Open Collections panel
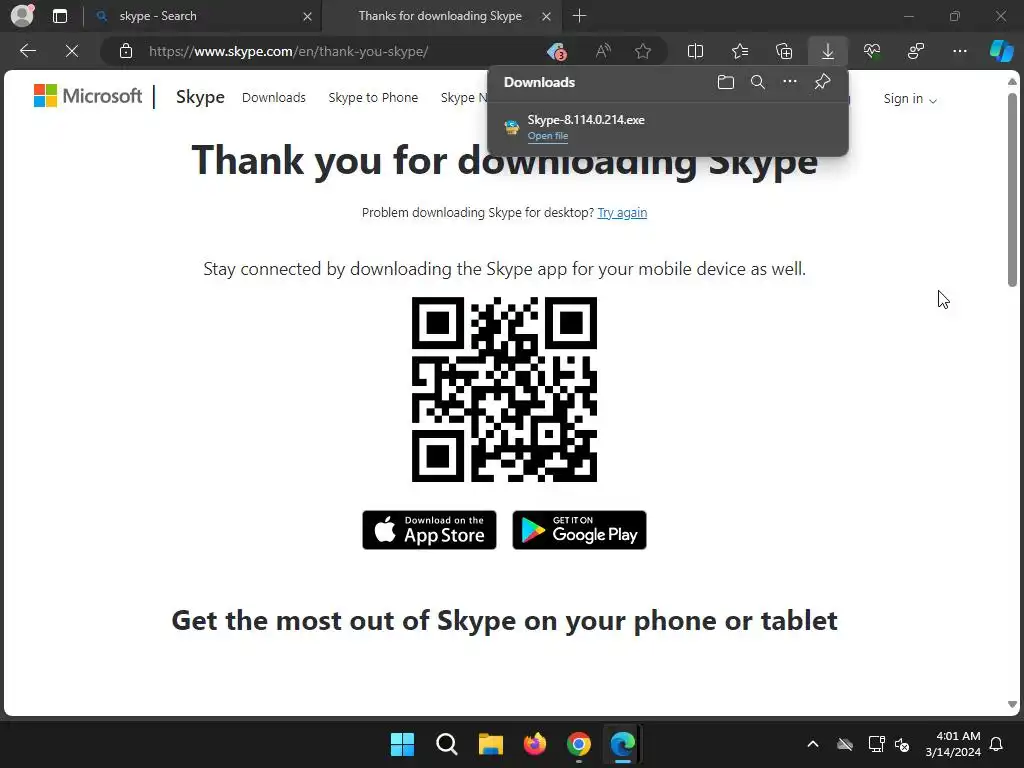The image size is (1024, 768). coord(784,51)
